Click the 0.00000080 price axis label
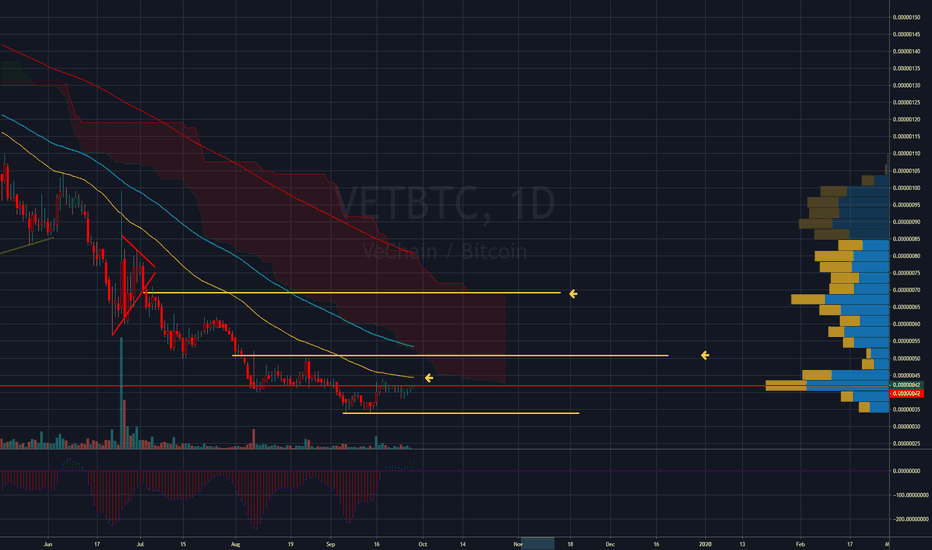Image resolution: width=932 pixels, height=550 pixels. coord(906,256)
